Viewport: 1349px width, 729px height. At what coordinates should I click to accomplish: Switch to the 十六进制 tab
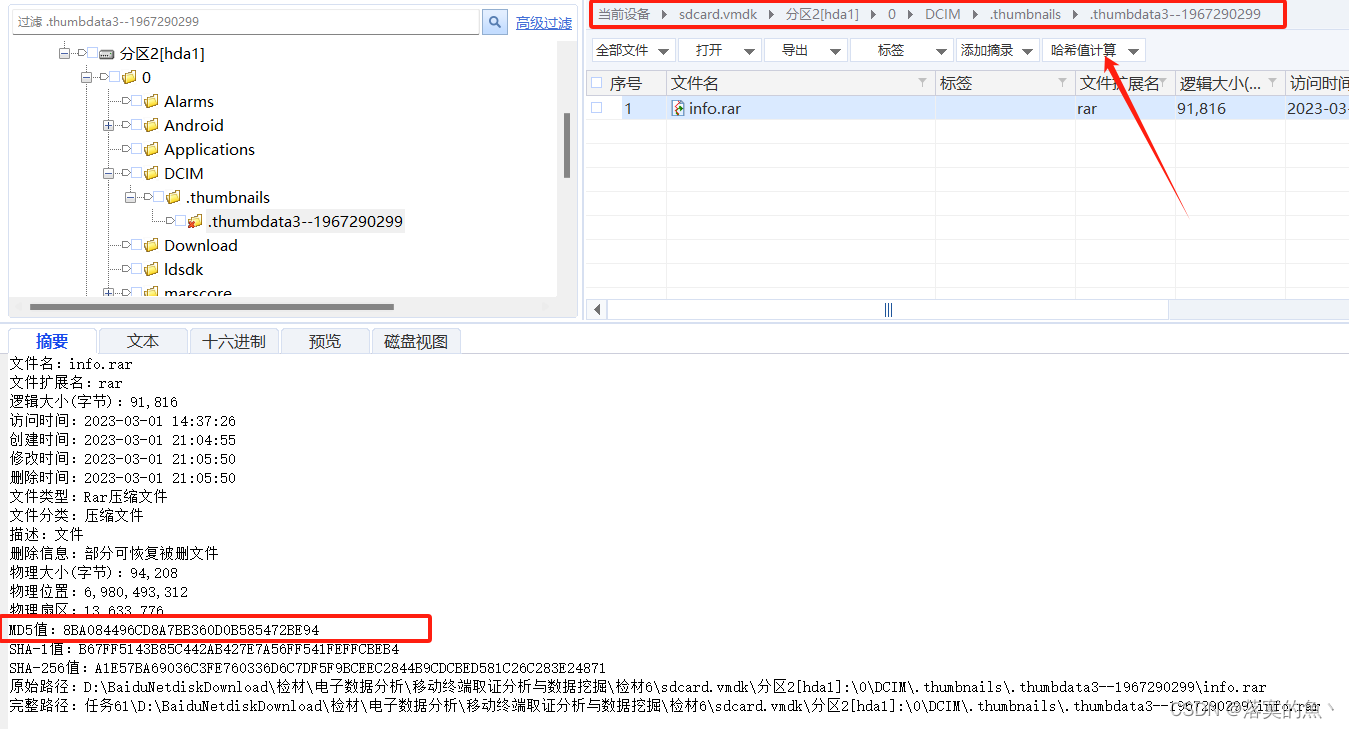tap(234, 341)
